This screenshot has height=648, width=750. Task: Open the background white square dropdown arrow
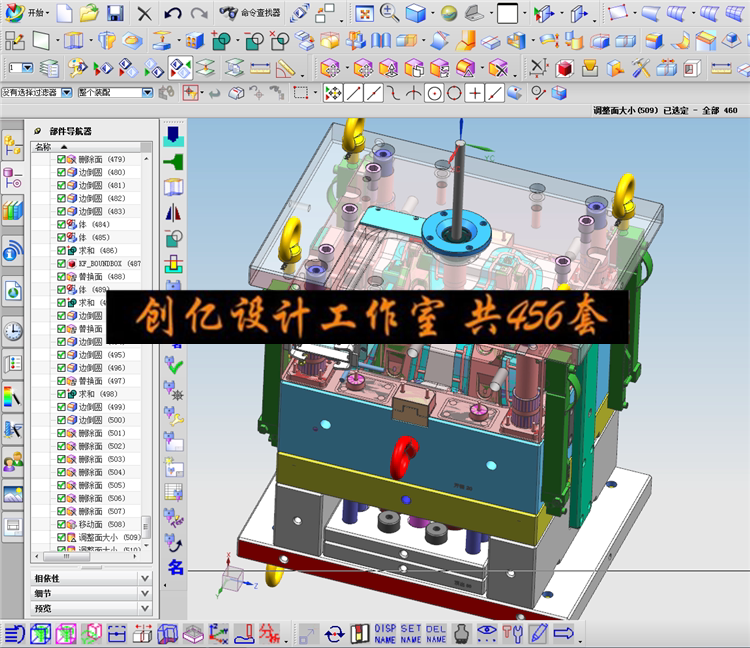pos(525,13)
